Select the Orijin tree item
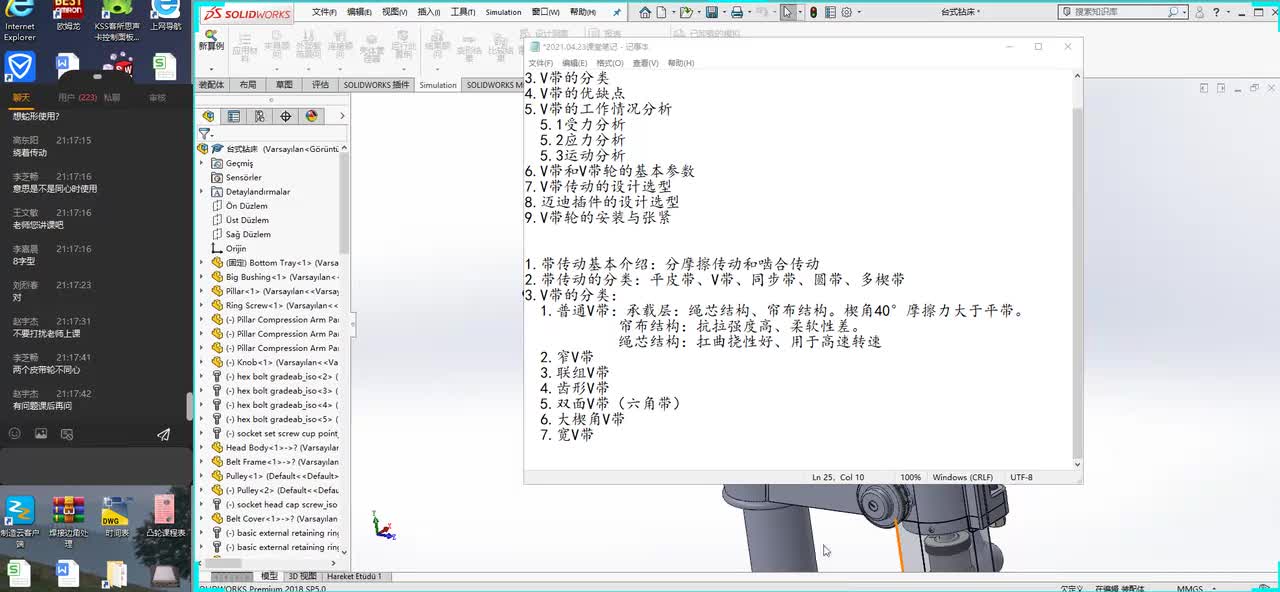 (x=235, y=248)
